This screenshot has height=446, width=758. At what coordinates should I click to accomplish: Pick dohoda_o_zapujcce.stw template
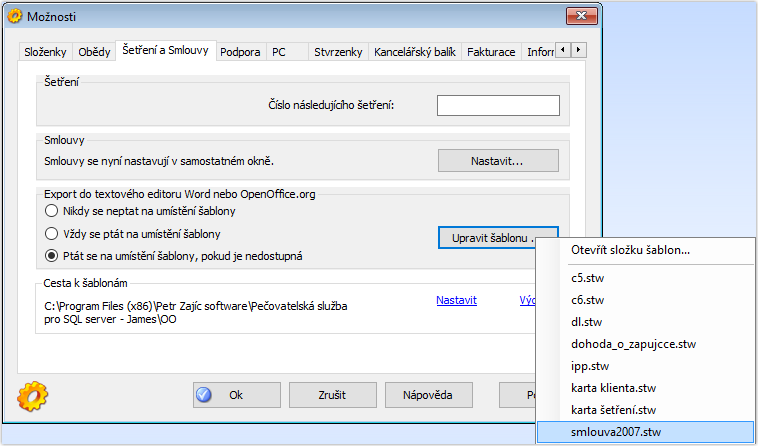632,344
